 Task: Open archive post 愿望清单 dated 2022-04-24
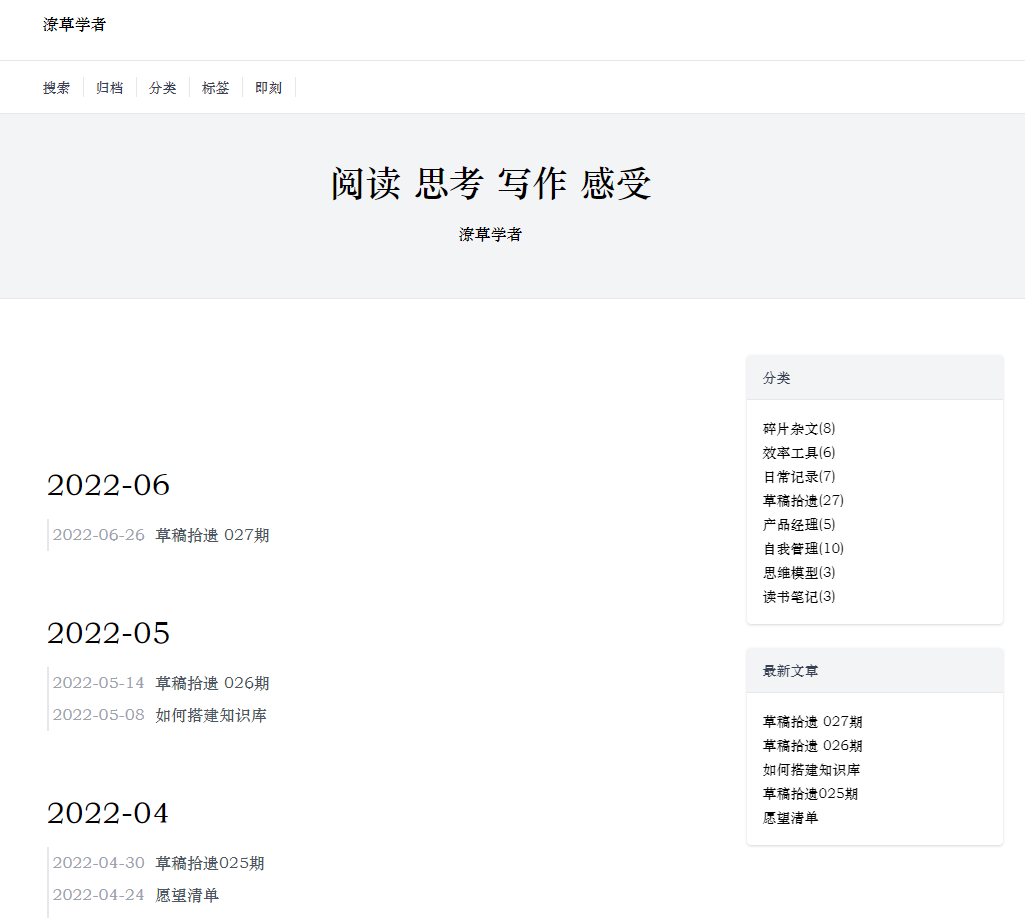(187, 895)
